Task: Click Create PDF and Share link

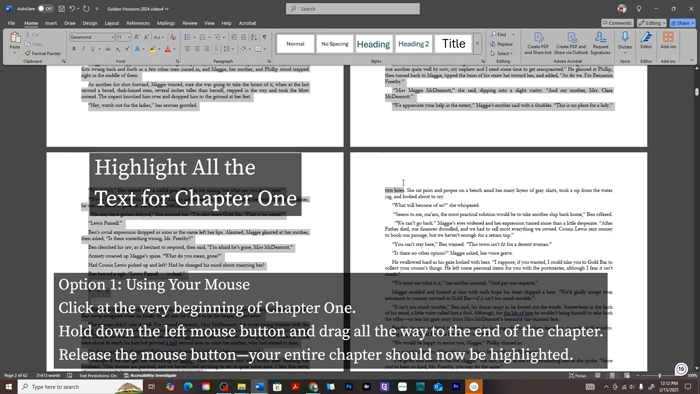Action: click(538, 43)
